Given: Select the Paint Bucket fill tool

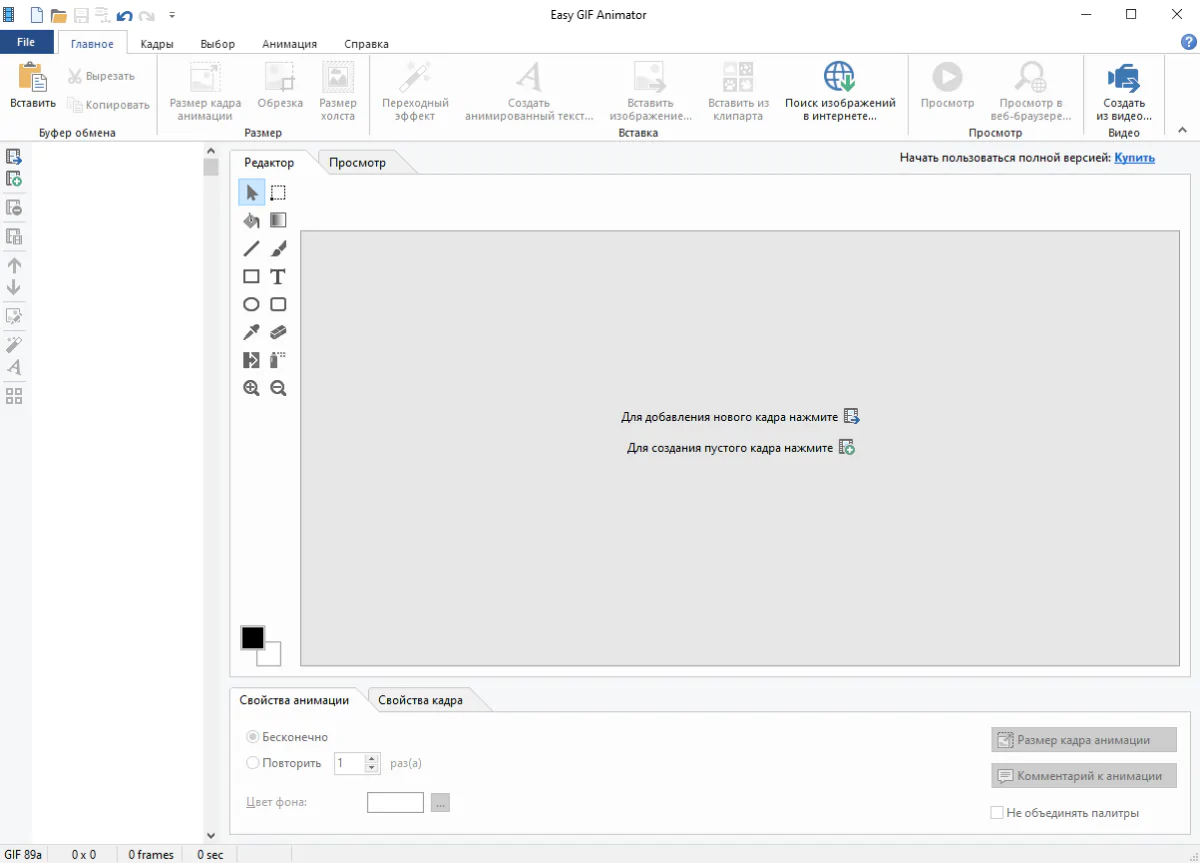Looking at the screenshot, I should point(252,221).
